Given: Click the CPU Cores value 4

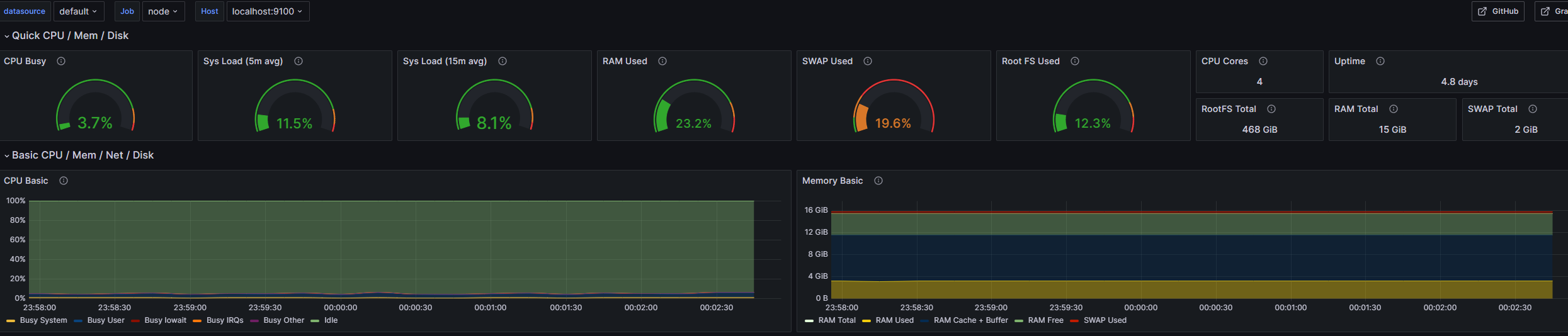Looking at the screenshot, I should pos(1259,82).
